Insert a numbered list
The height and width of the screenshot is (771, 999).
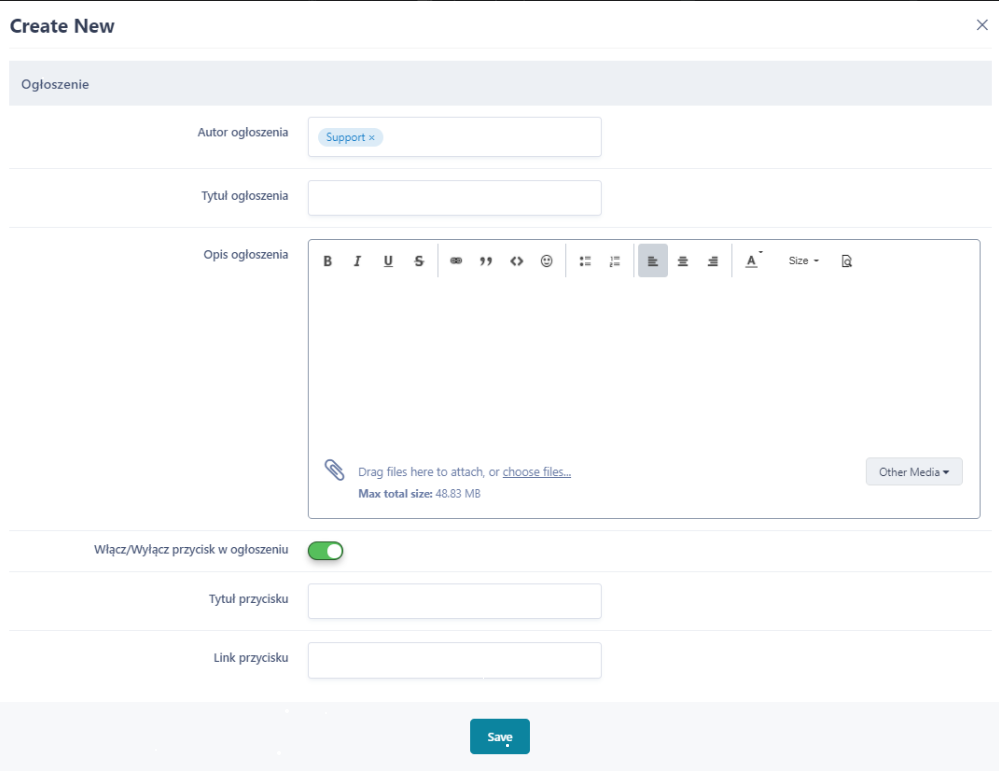point(615,261)
